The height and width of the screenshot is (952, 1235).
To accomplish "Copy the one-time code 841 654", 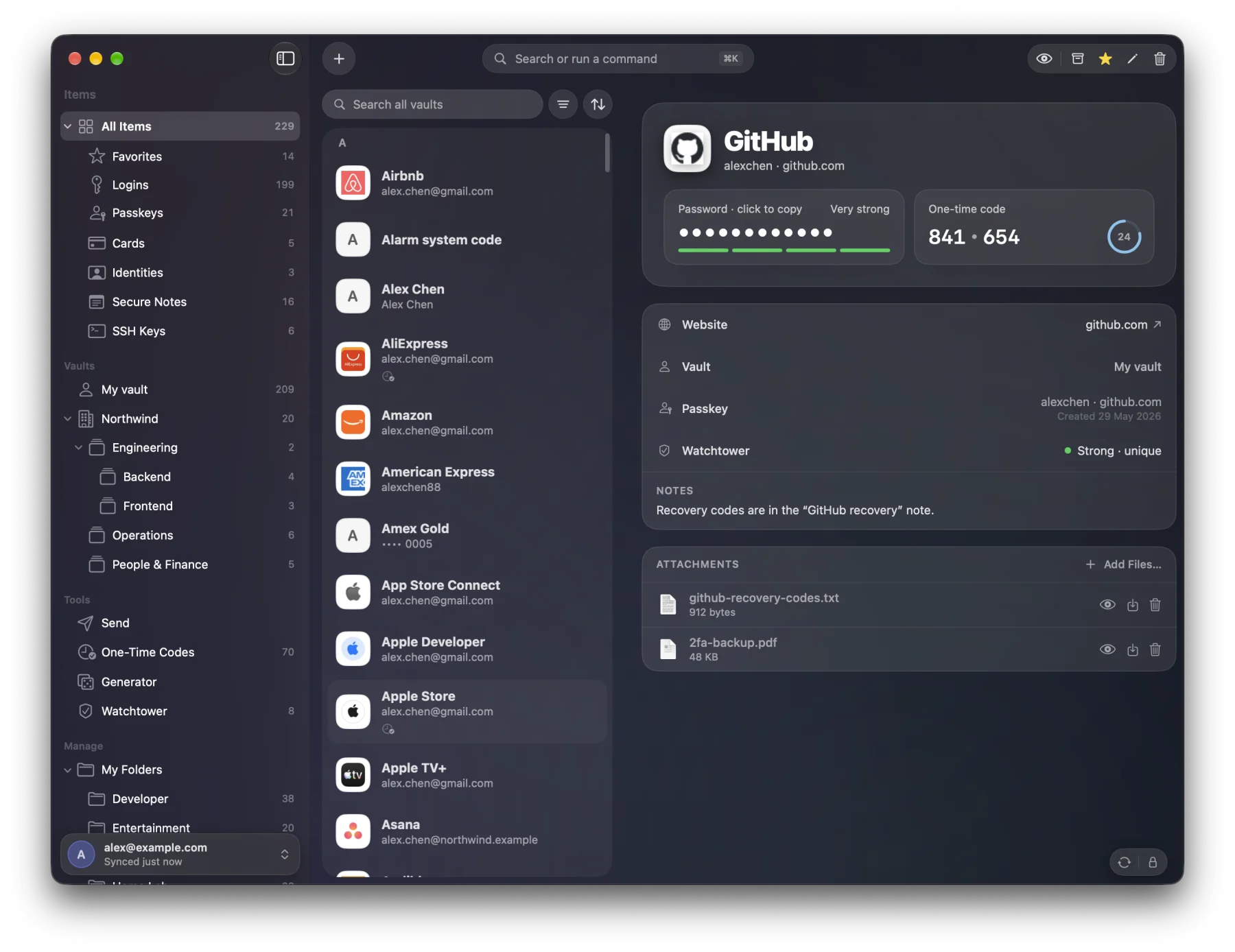I will 974,237.
